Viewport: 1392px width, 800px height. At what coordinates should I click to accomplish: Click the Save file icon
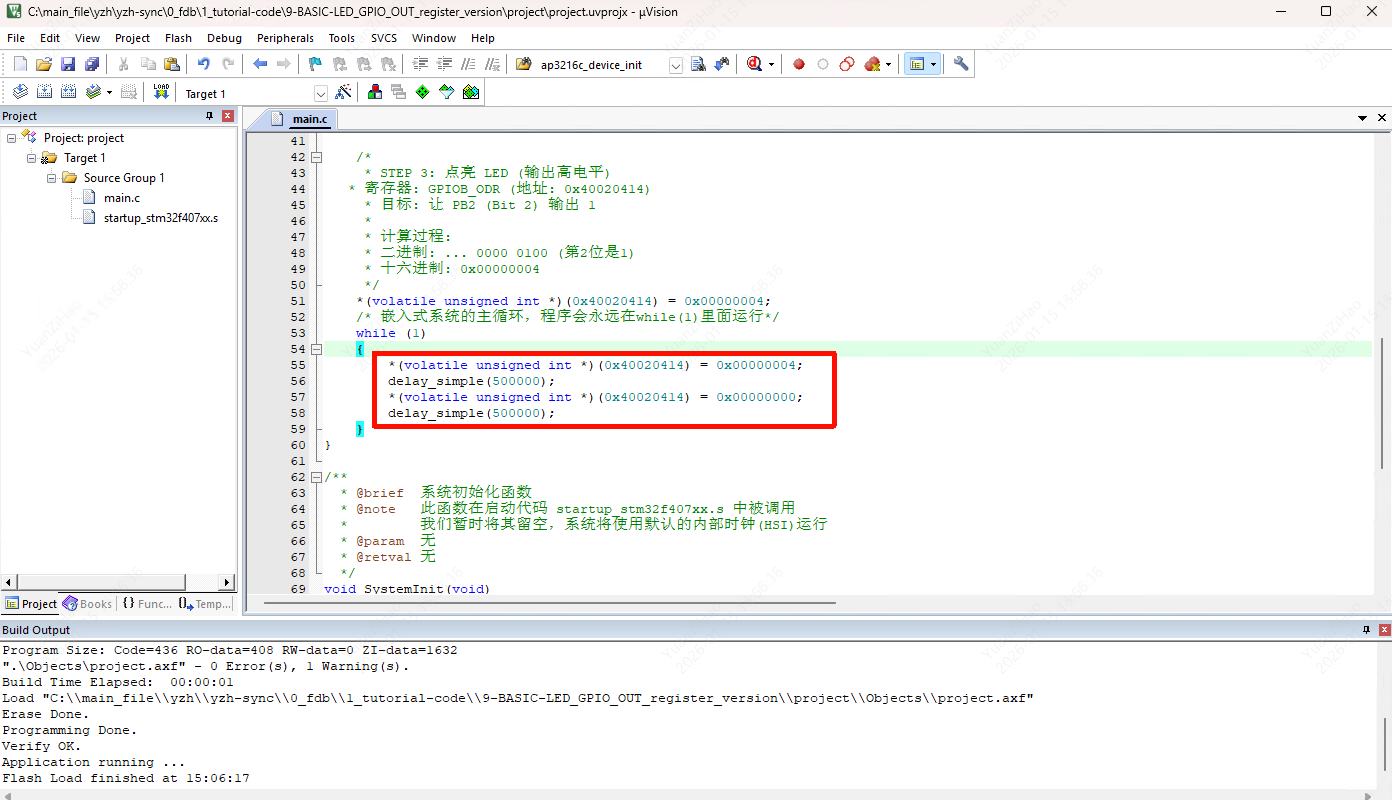[68, 64]
